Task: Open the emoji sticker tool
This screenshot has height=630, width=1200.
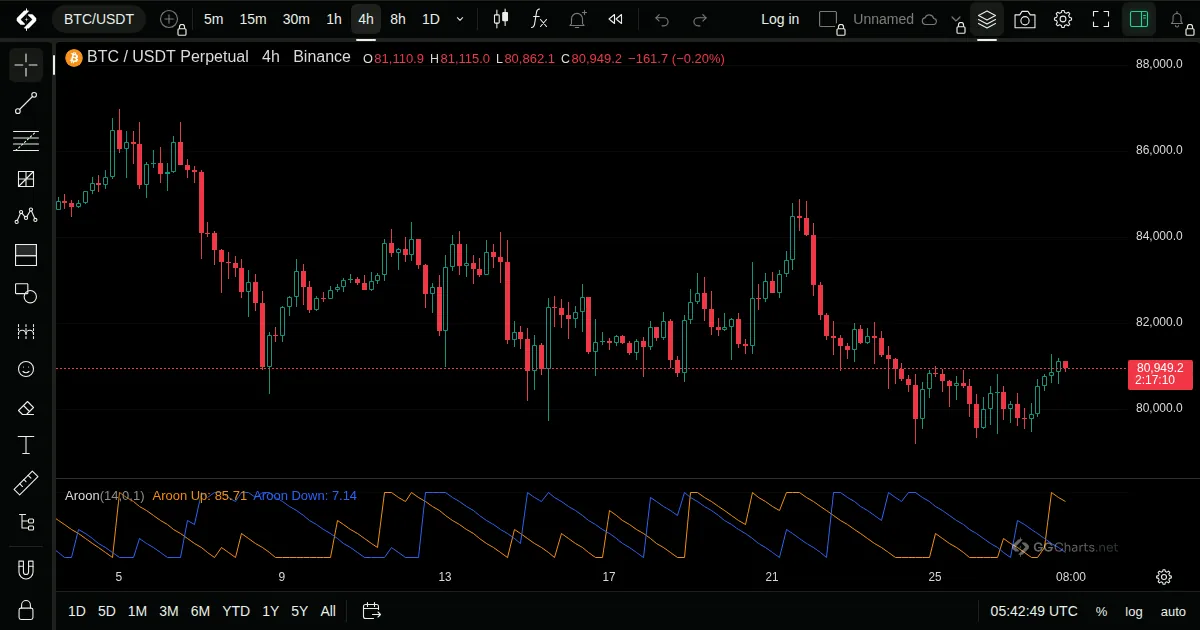Action: coord(26,369)
